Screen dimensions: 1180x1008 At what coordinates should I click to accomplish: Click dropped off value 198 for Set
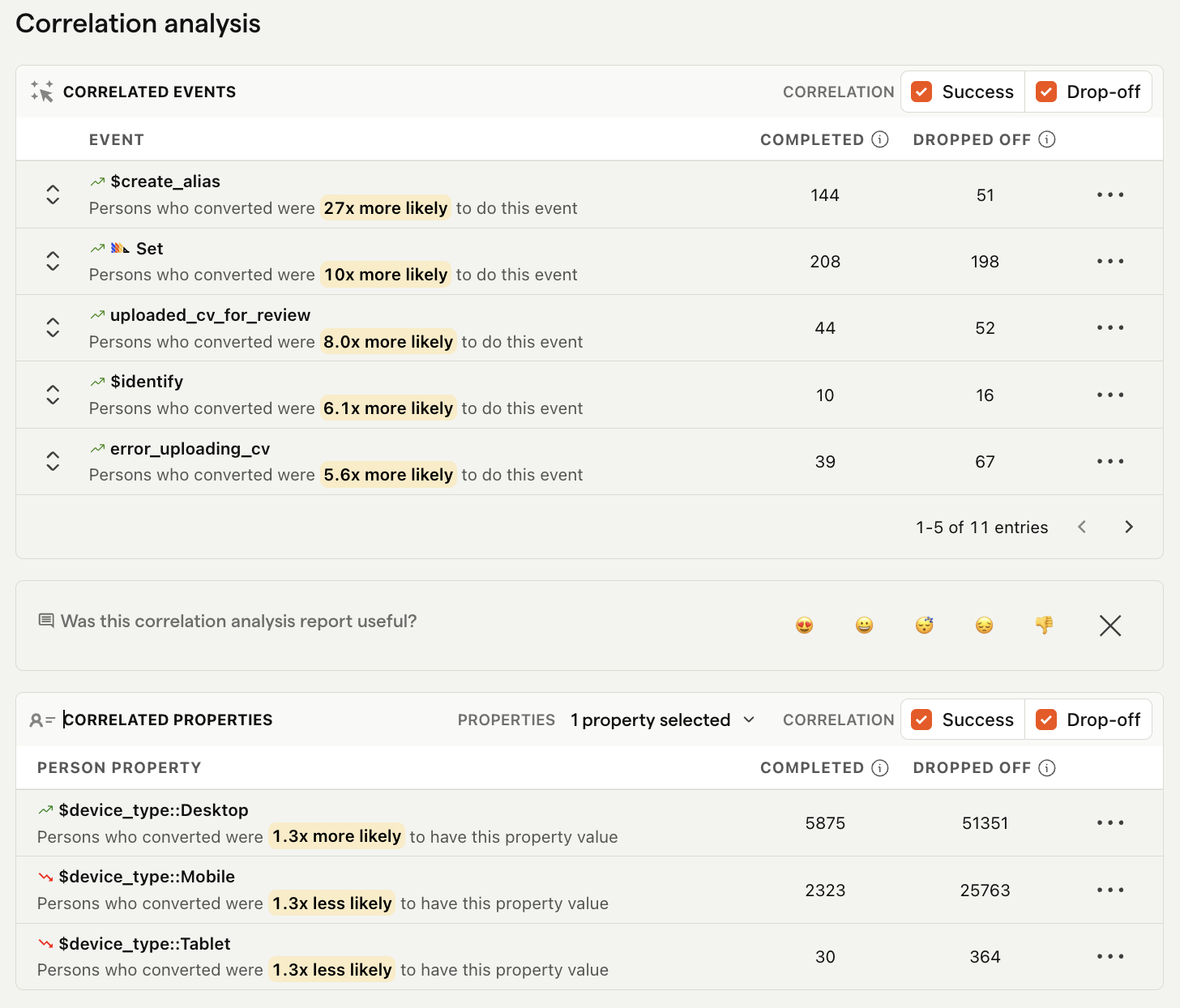[985, 262]
